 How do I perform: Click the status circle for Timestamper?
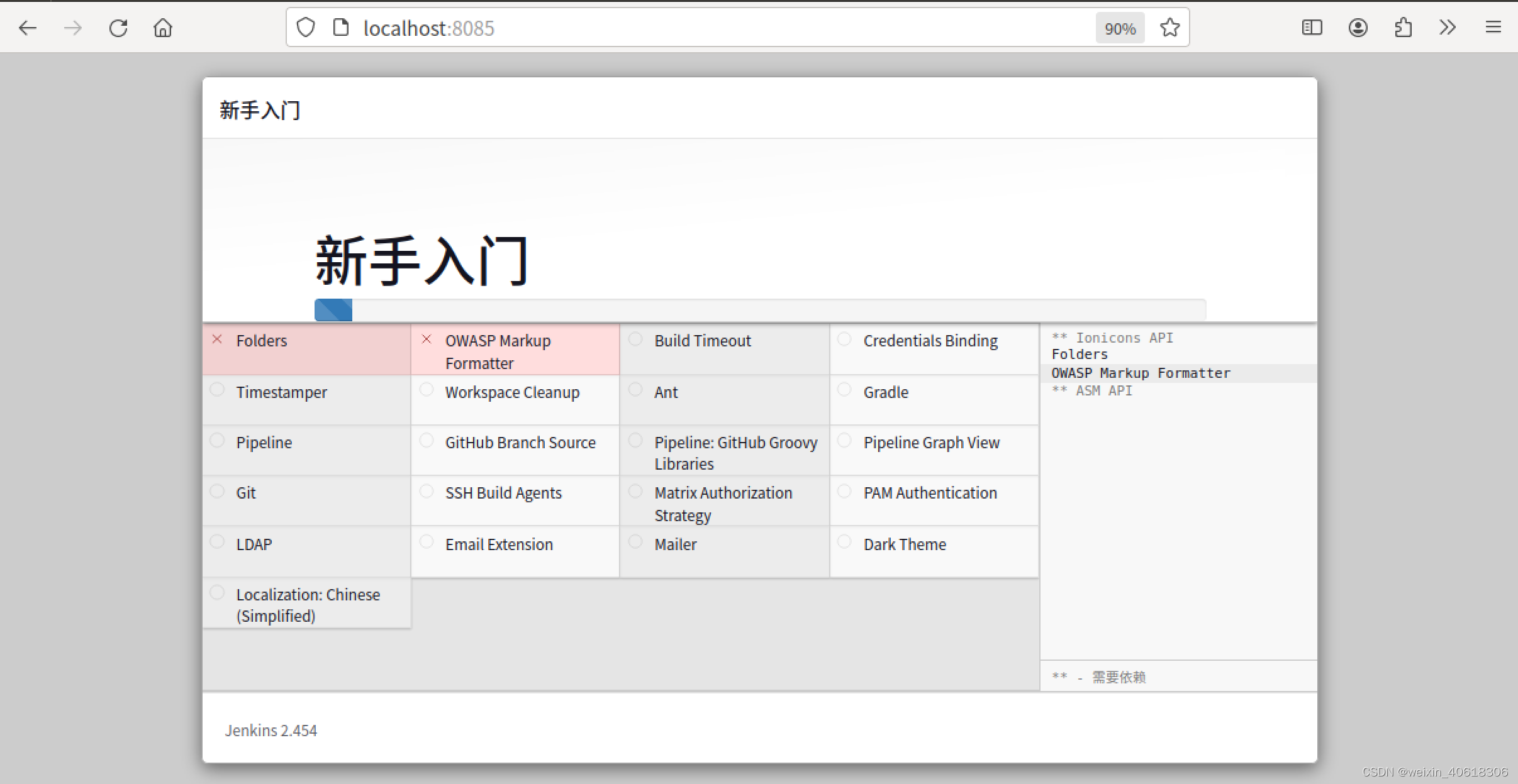[217, 390]
